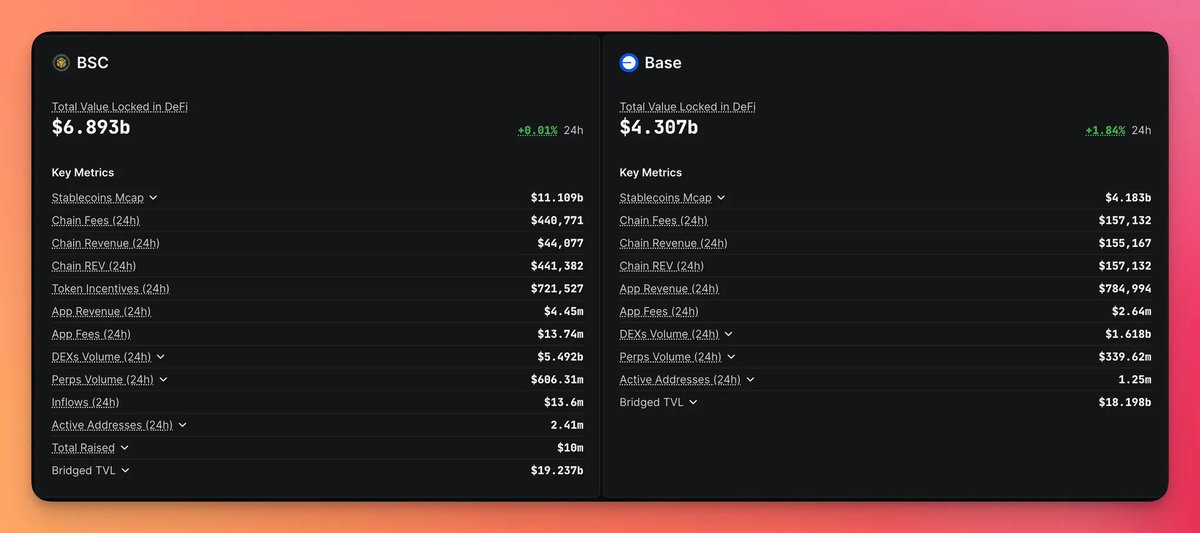Expand Active Addresses (24h) chevron in Base panel
Screen dimensions: 1200x533
pyautogui.click(x=751, y=380)
